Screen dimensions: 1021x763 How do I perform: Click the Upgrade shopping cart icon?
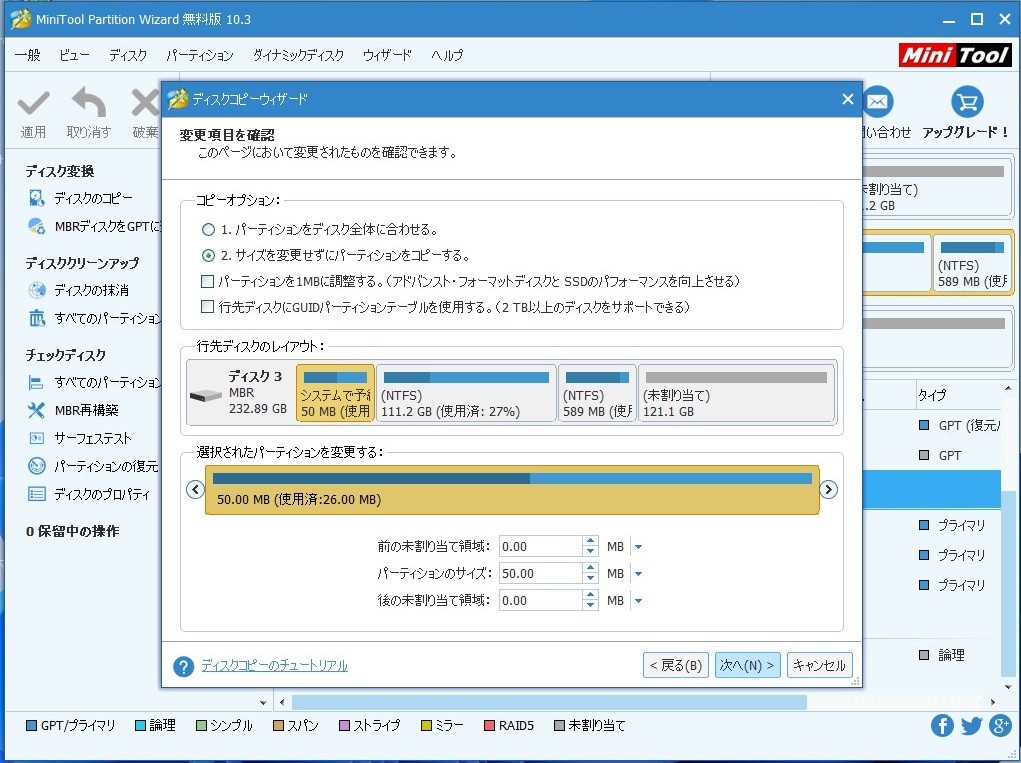(x=966, y=102)
